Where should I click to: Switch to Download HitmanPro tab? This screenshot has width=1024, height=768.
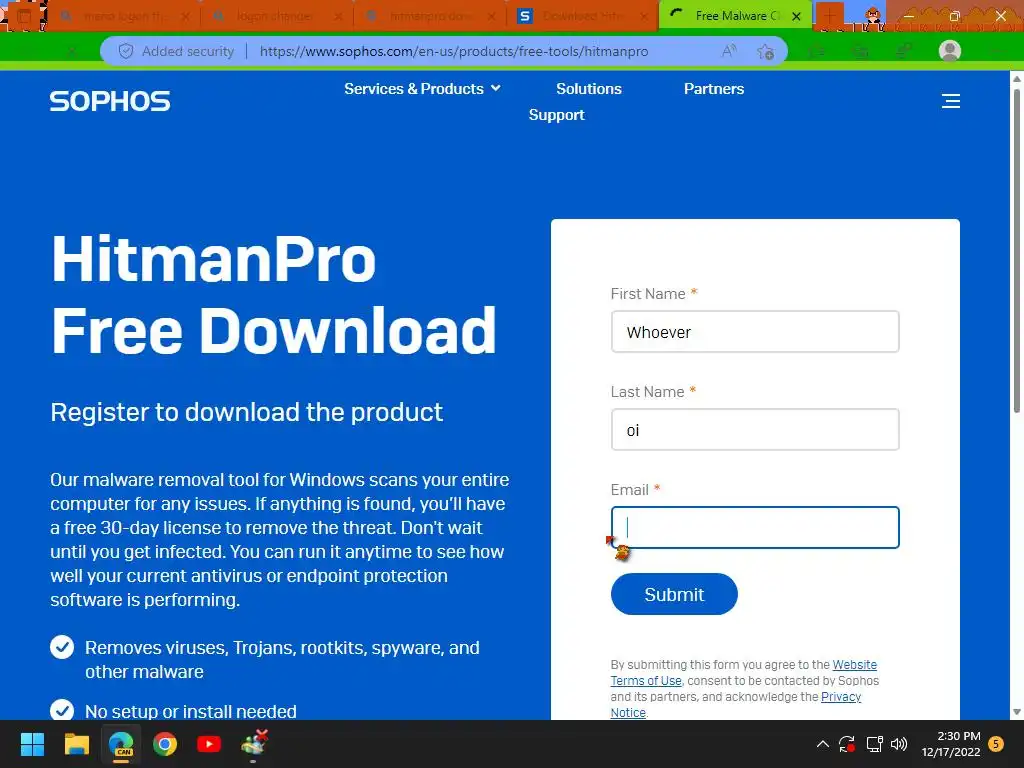coord(581,16)
